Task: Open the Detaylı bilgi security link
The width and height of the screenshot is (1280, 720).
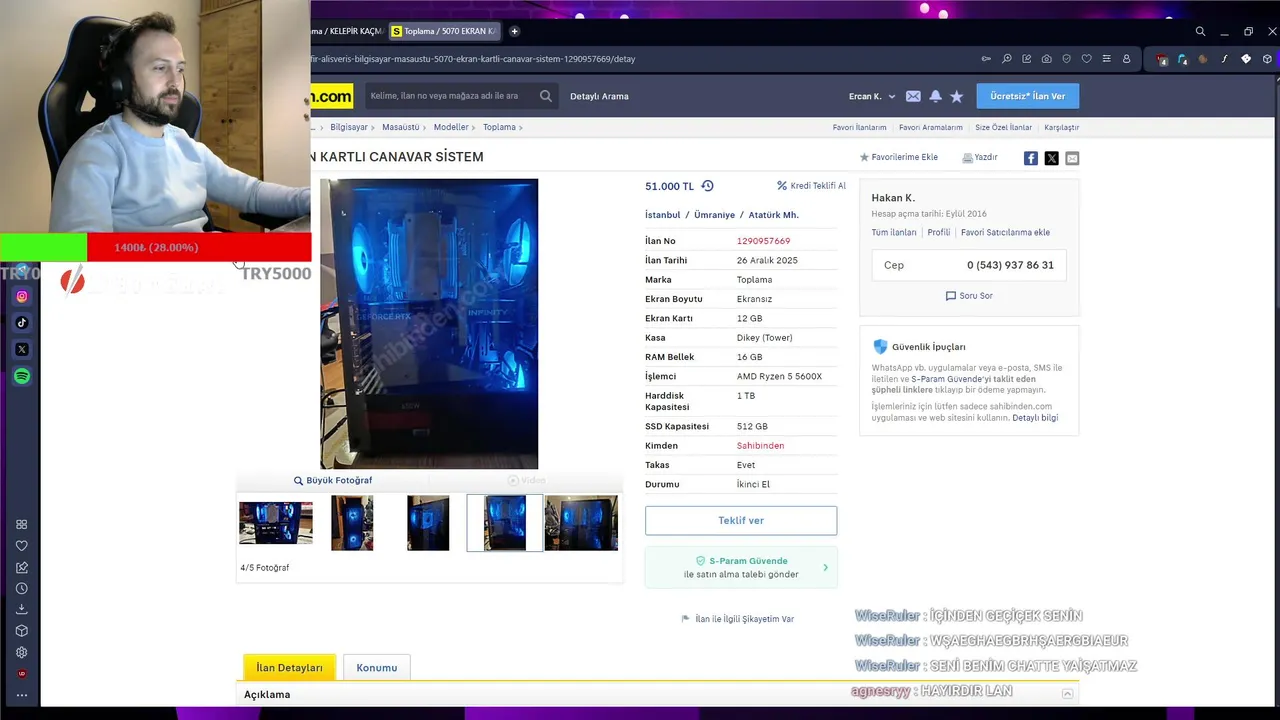Action: pyautogui.click(x=1035, y=418)
